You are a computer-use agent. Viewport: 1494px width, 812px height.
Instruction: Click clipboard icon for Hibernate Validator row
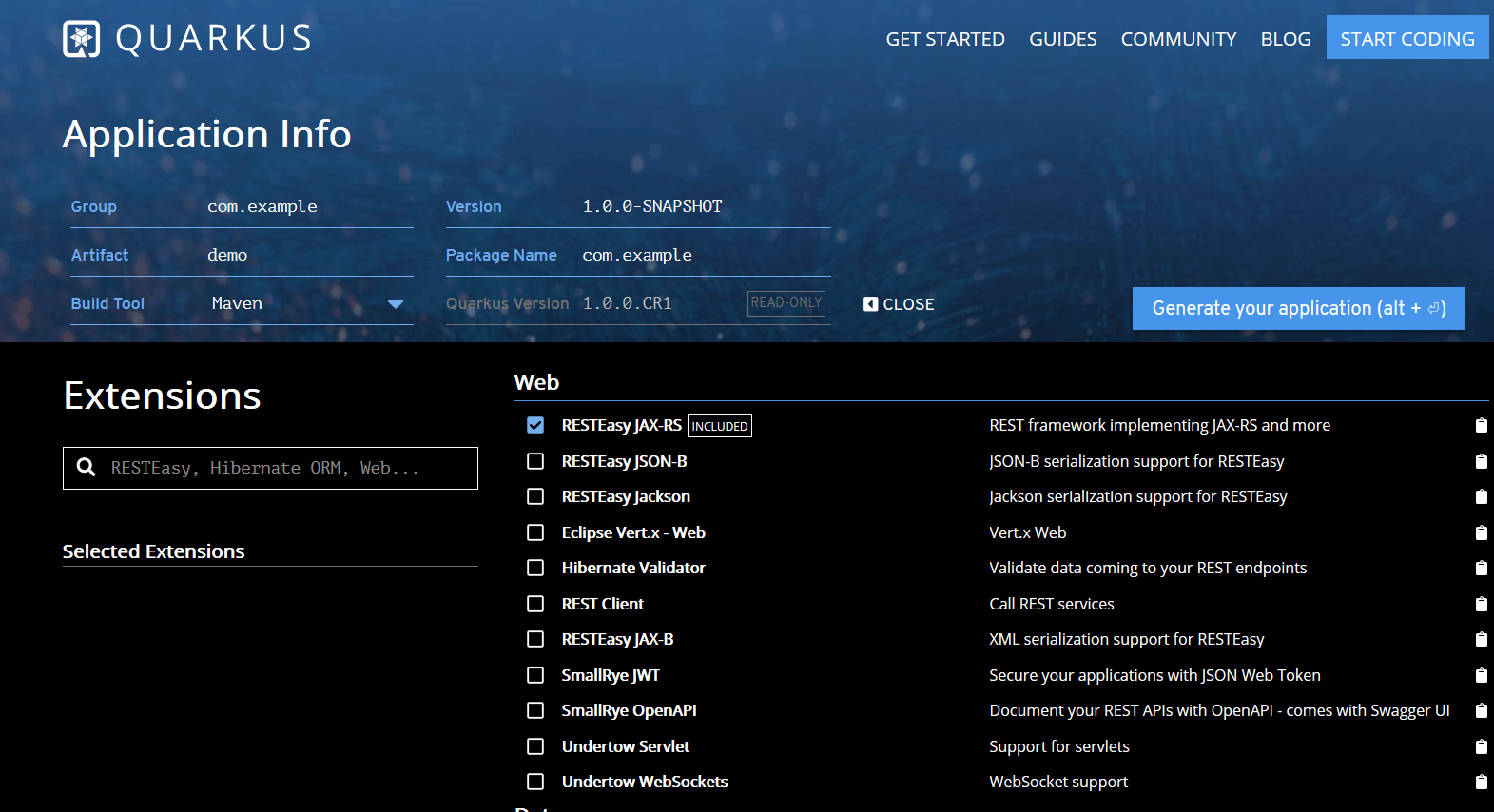click(x=1481, y=568)
